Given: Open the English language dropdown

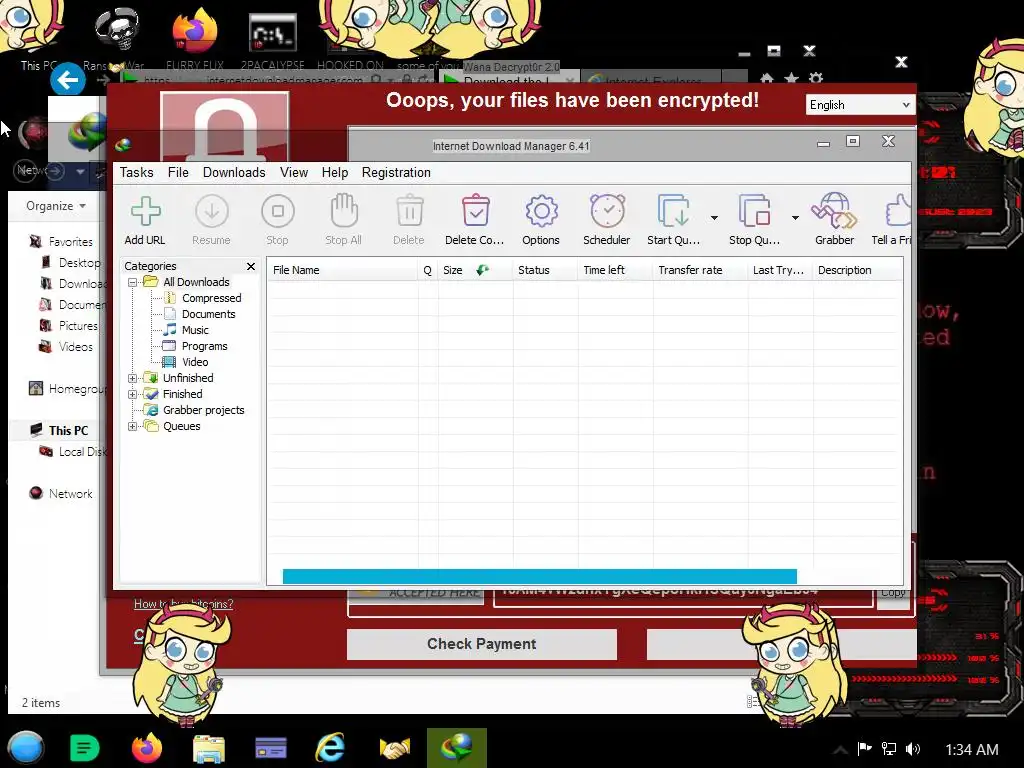Looking at the screenshot, I should pos(859,105).
